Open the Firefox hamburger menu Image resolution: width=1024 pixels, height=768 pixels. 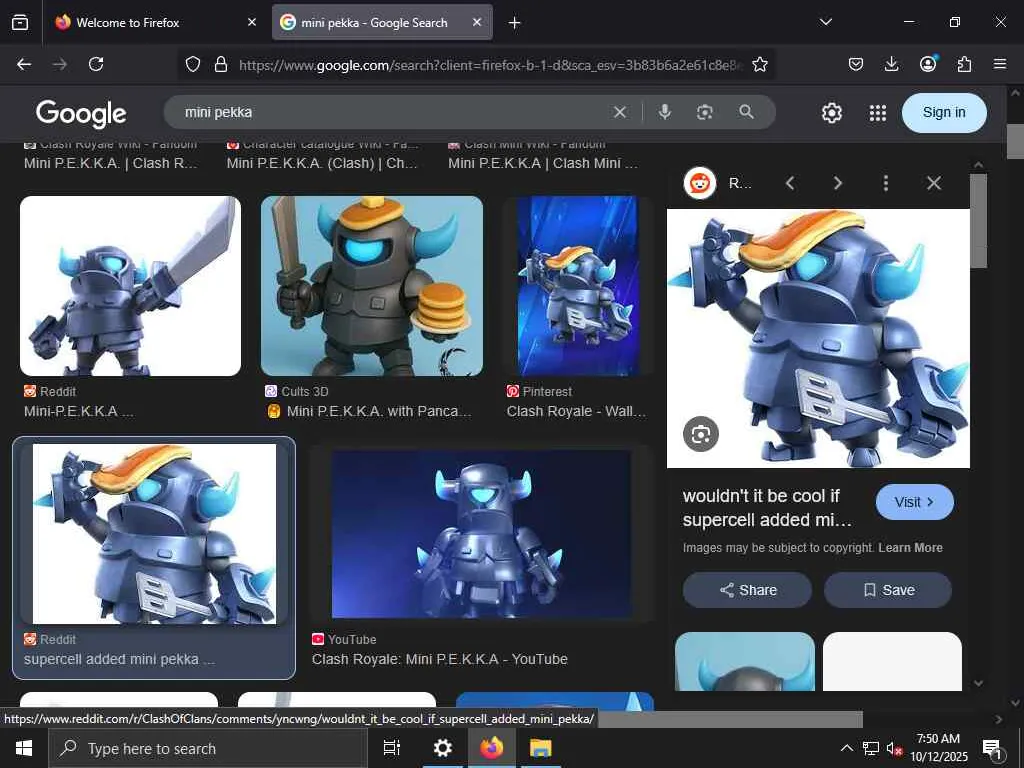point(1000,64)
